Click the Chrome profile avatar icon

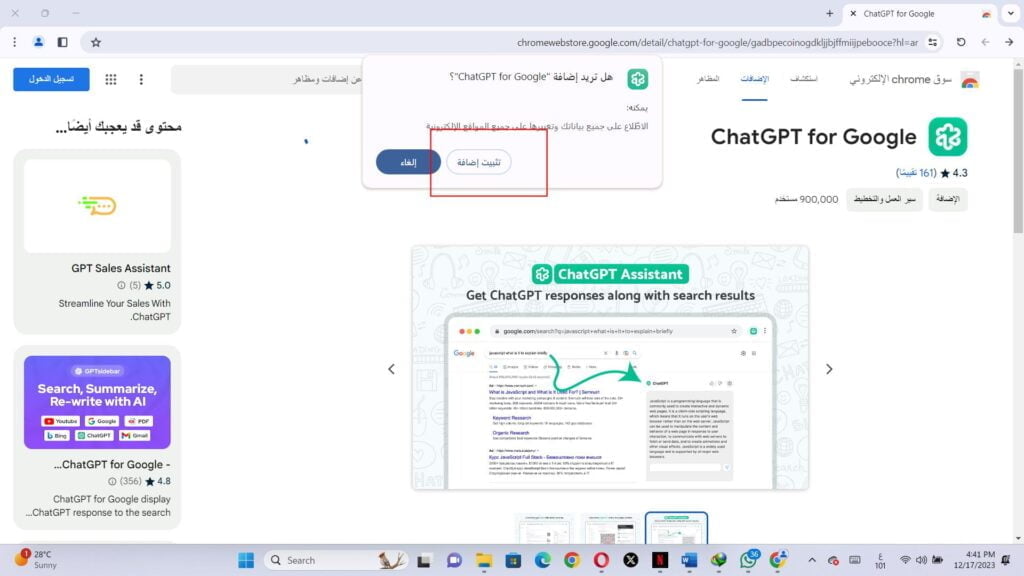click(x=38, y=42)
